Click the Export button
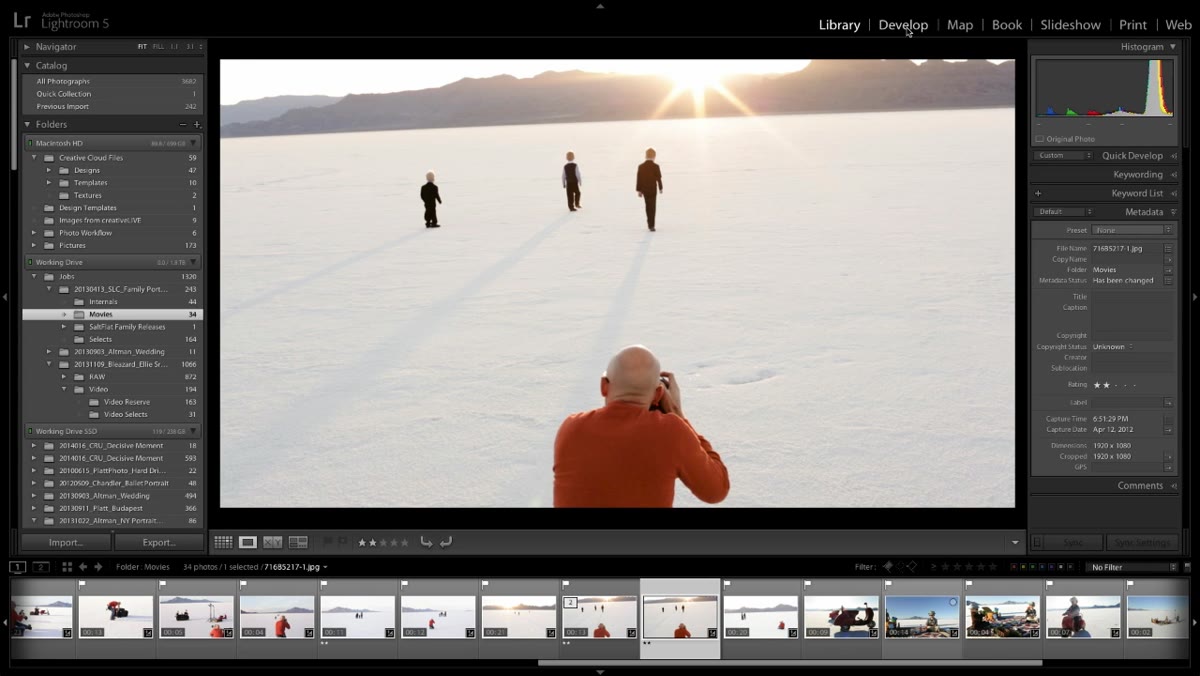The width and height of the screenshot is (1200, 676). 159,542
